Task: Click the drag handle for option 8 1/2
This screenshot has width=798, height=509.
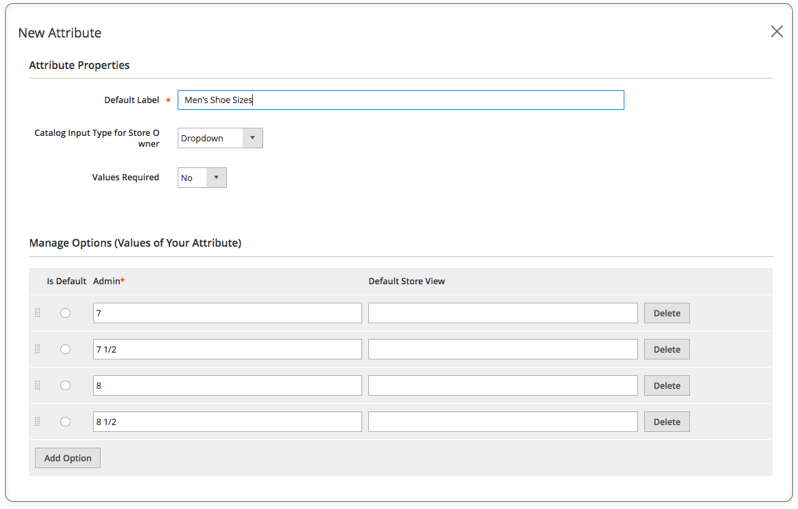Action: (x=37, y=421)
